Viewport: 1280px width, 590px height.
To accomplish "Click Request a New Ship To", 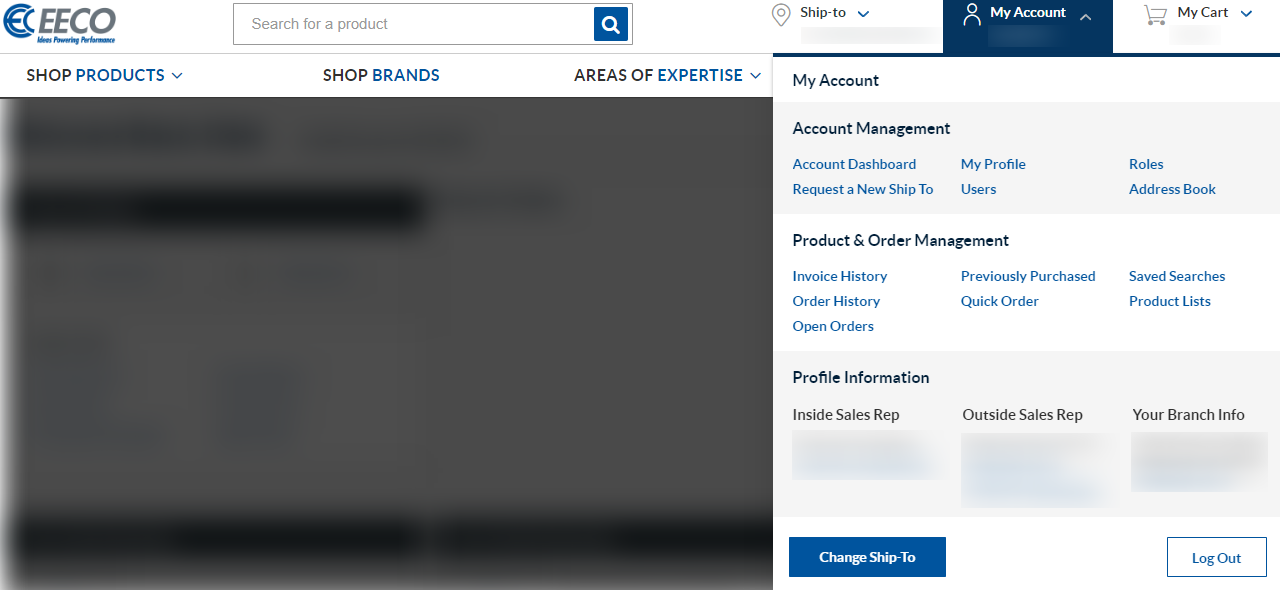I will [x=863, y=189].
